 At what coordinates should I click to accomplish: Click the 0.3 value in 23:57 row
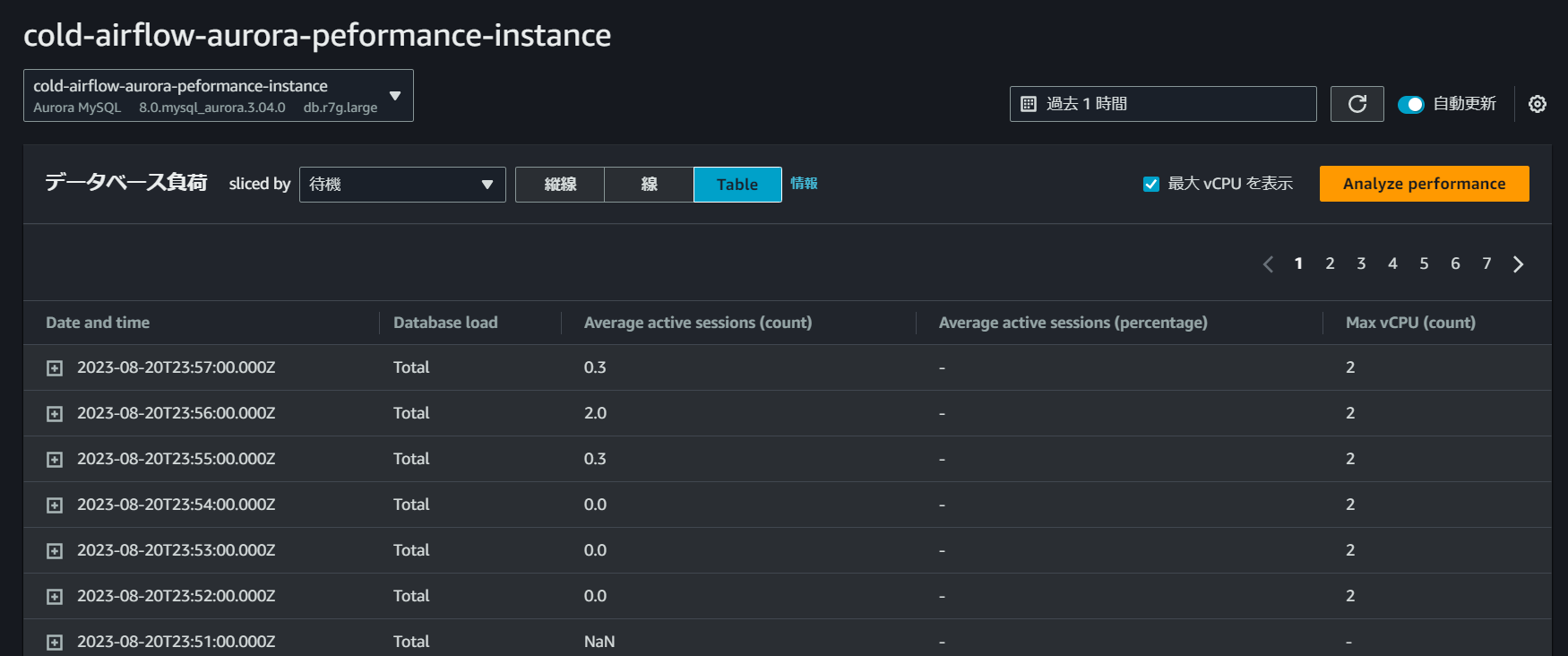[x=595, y=367]
